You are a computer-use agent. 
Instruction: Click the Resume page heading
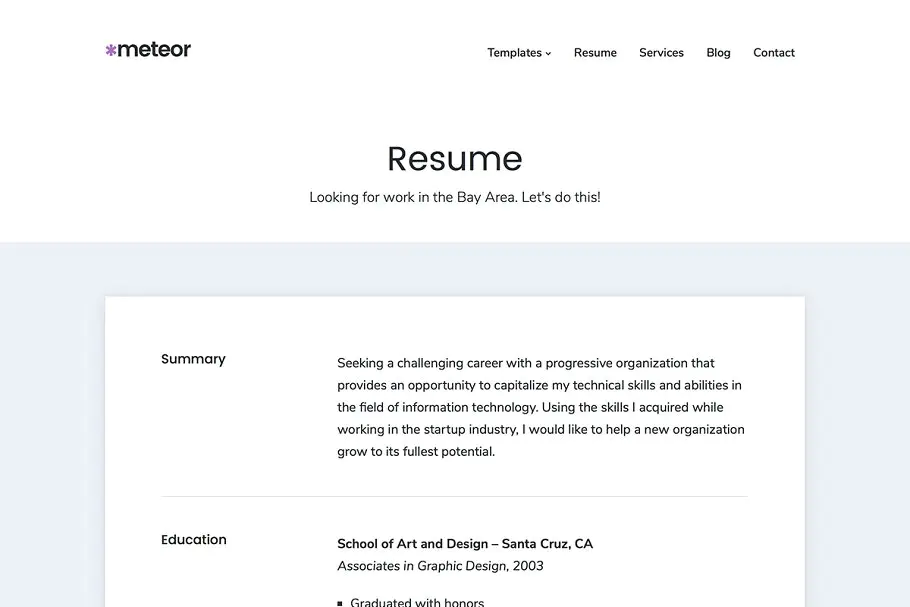[x=454, y=158]
